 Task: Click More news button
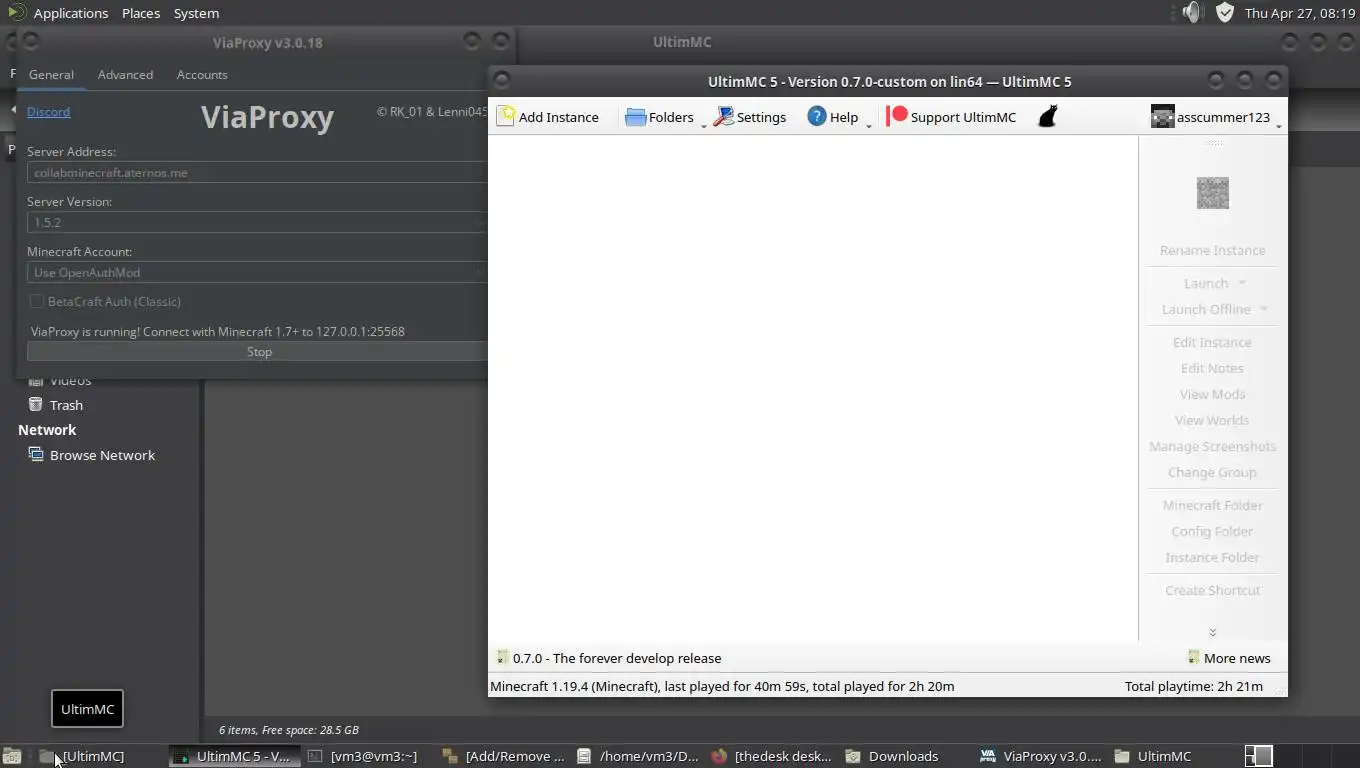click(1229, 658)
